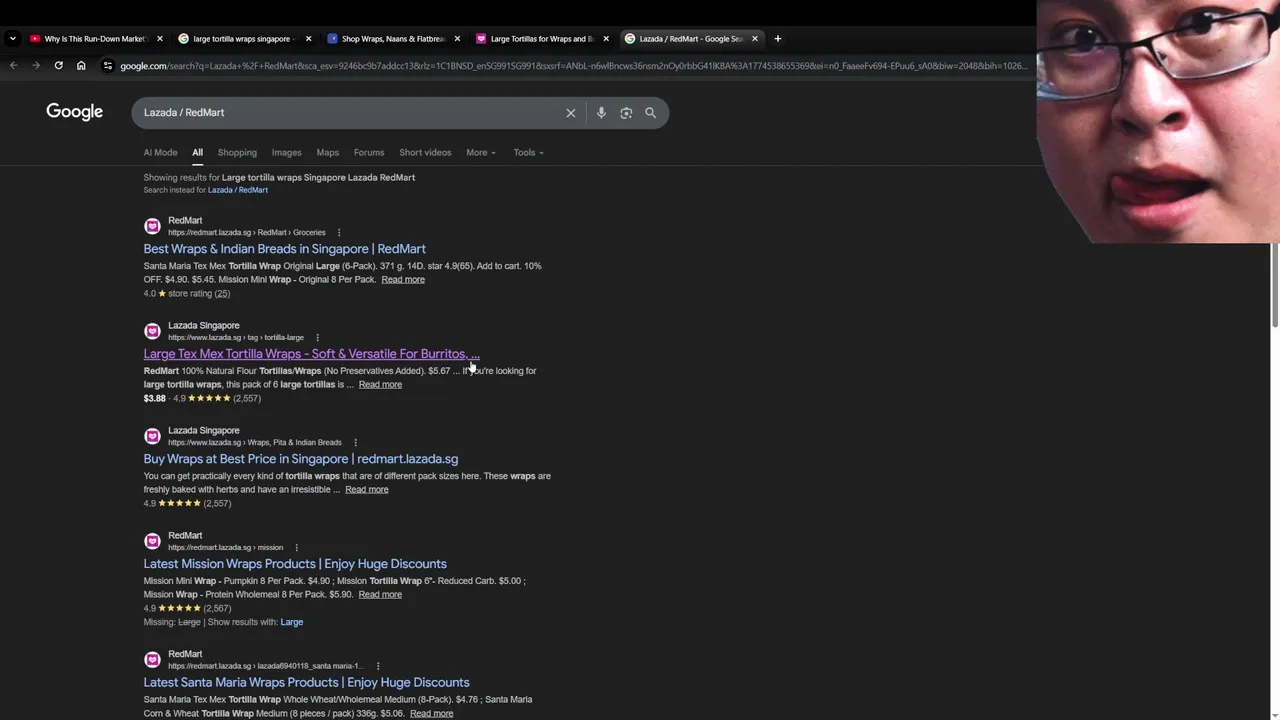Viewport: 1280px width, 720px height.
Task: Show results with 'Large' link
Action: 292,622
